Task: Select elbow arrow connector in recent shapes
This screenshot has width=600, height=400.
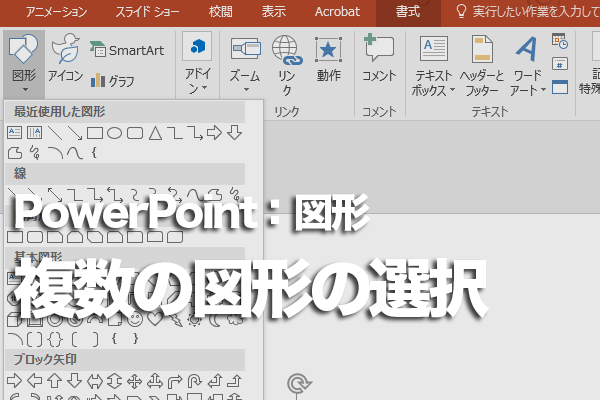Action: point(195,133)
